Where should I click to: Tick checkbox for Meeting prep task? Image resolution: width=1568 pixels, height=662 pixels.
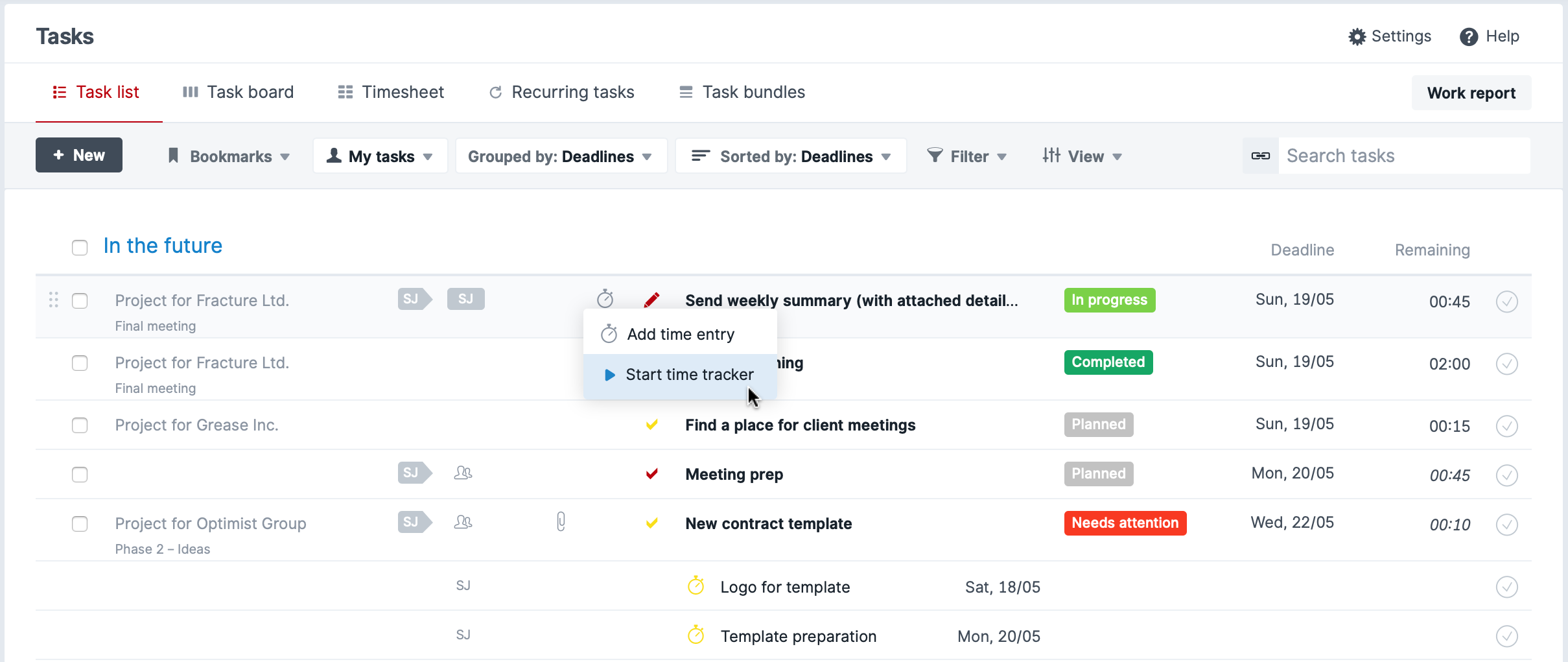coord(80,475)
